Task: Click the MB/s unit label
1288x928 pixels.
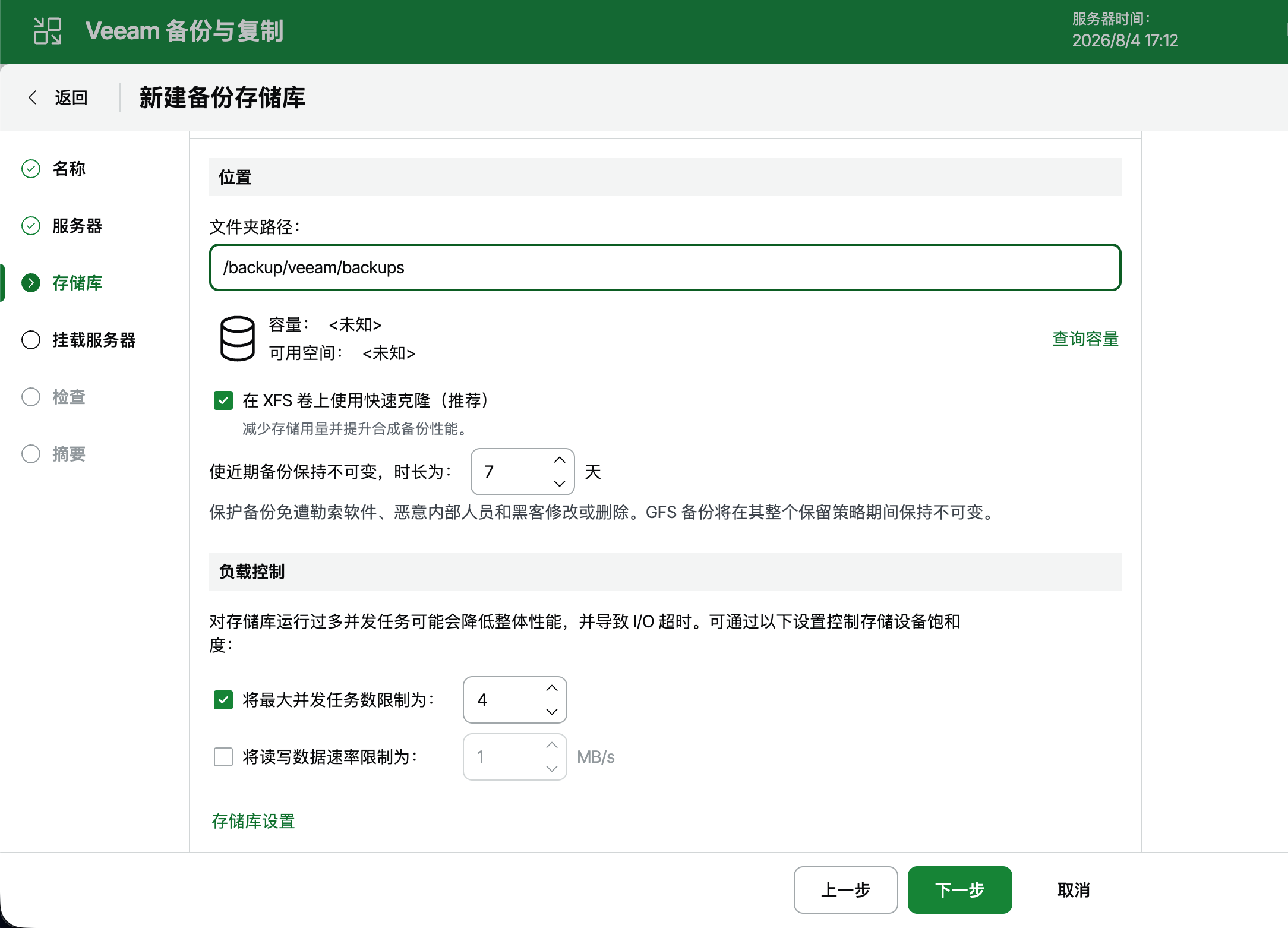Action: (596, 757)
